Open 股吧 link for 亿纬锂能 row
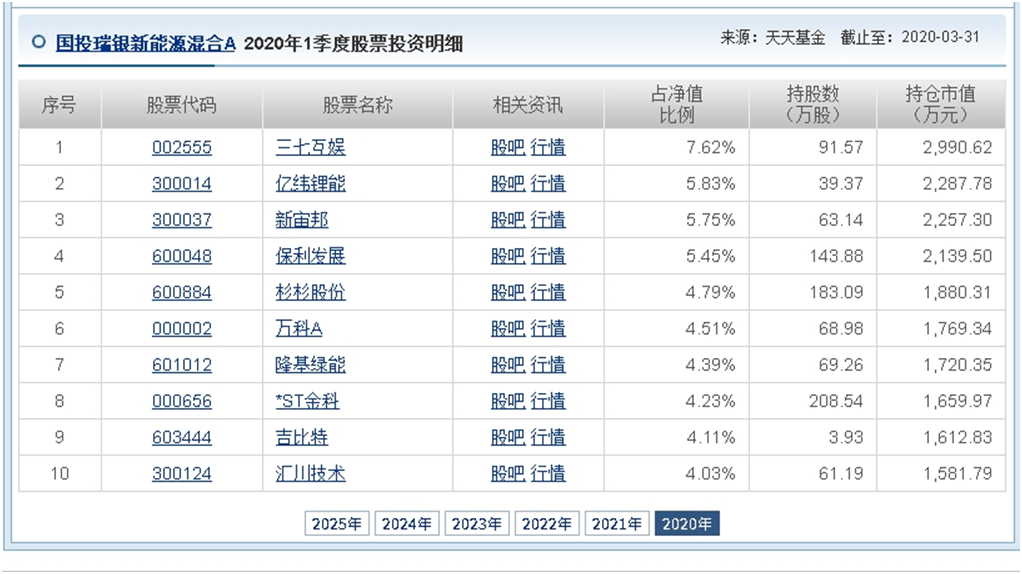The width and height of the screenshot is (1022, 574). click(x=508, y=184)
